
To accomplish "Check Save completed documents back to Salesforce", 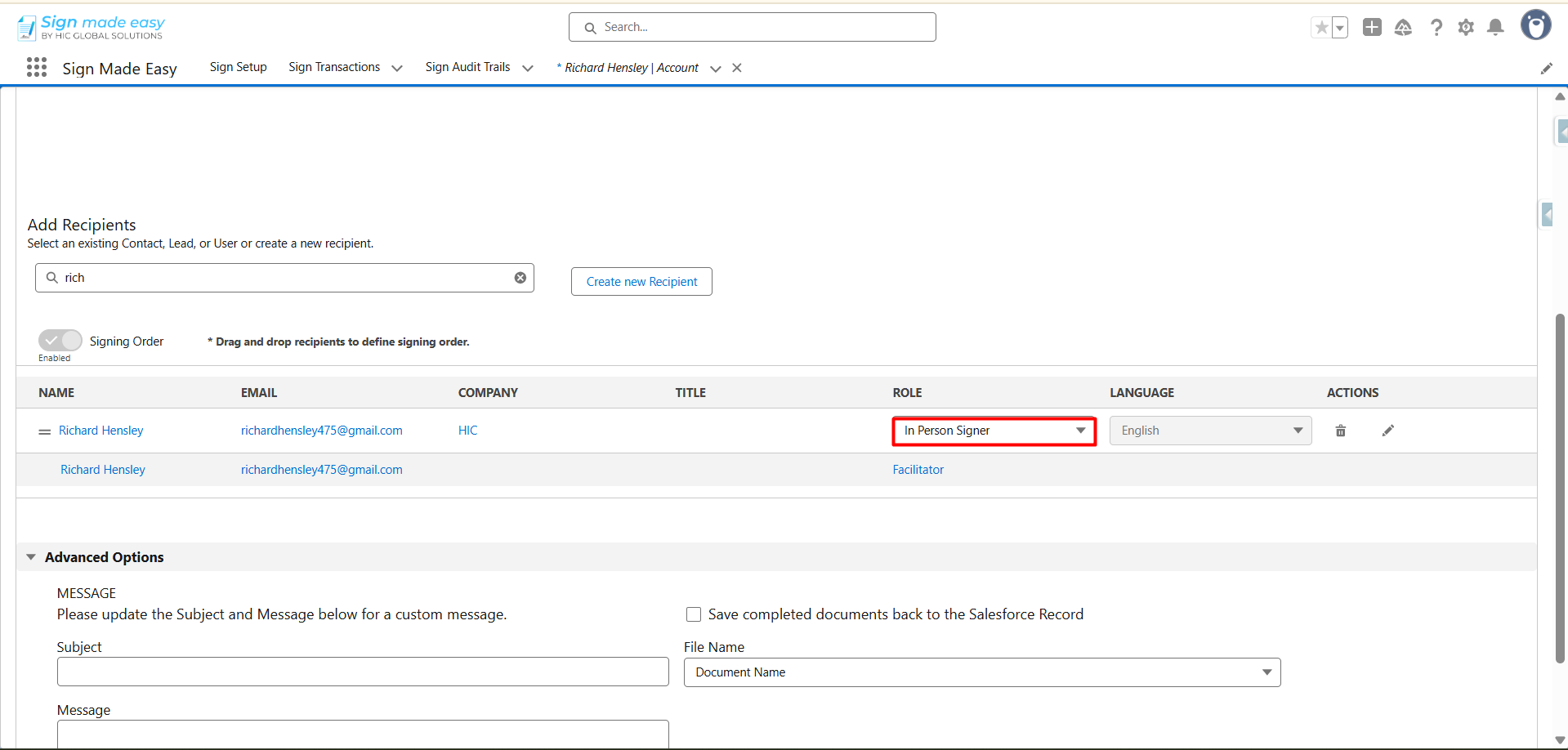I will coord(694,614).
